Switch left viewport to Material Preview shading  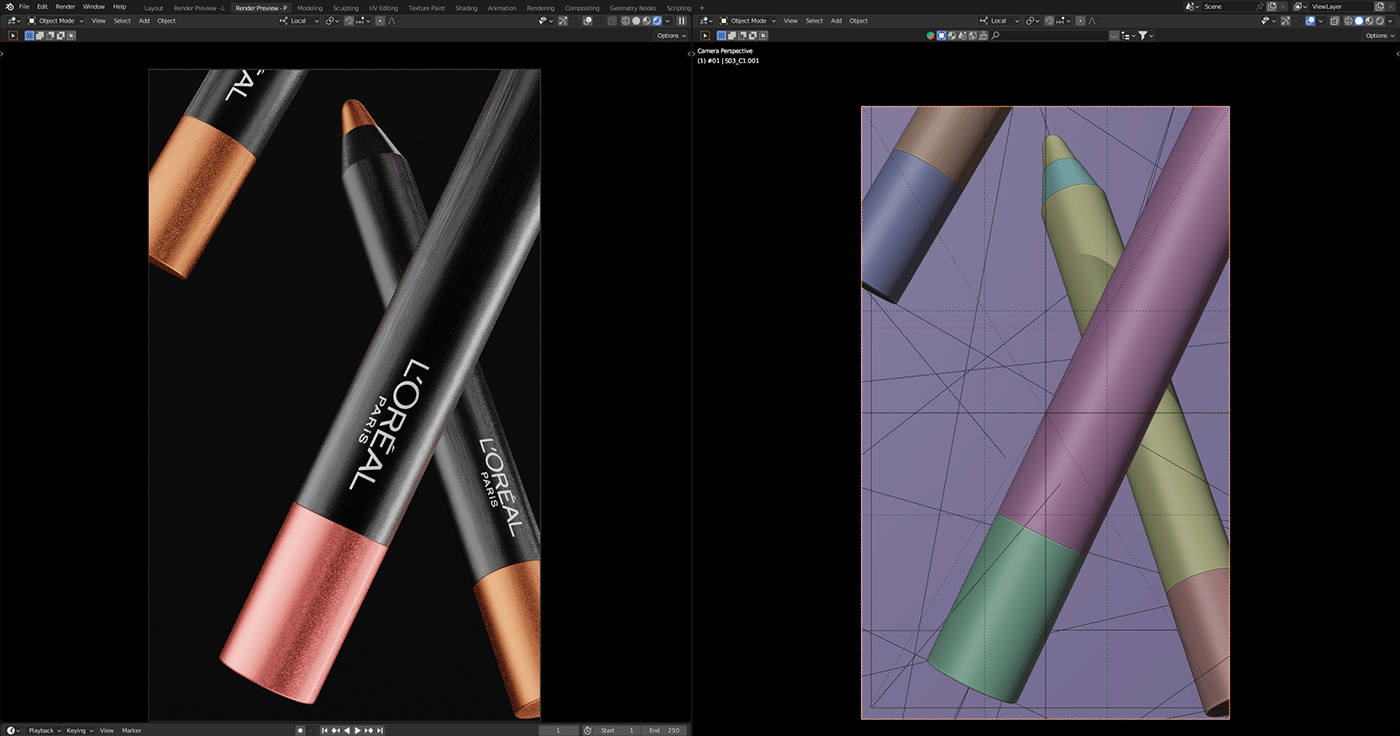tap(646, 20)
